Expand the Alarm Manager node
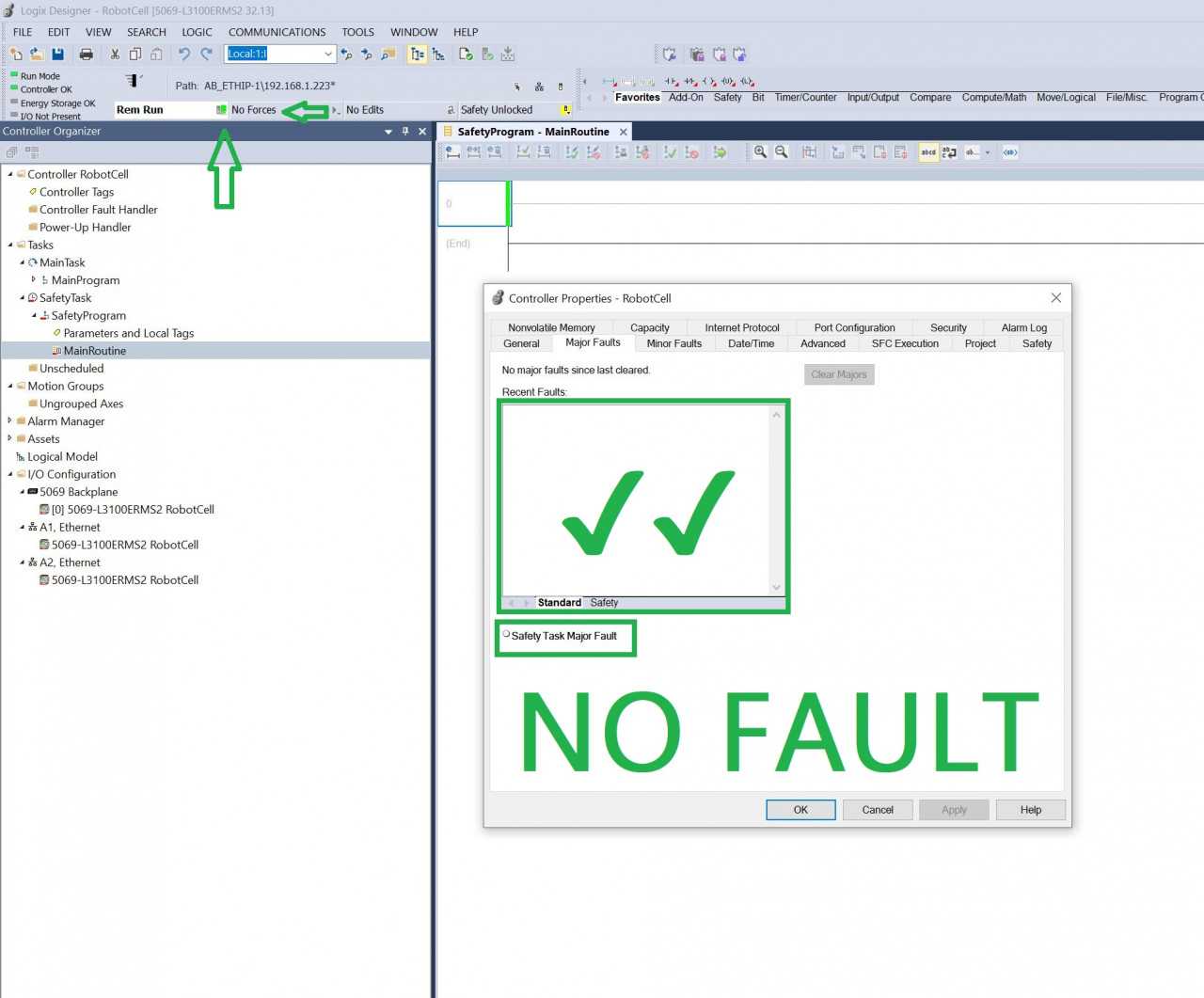Screen dimensions: 1204x998 click(x=10, y=421)
